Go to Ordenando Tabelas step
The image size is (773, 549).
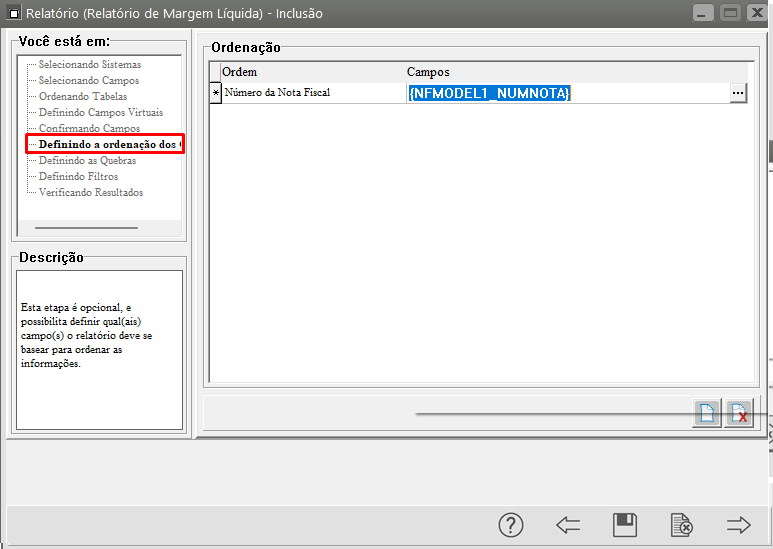coord(82,97)
